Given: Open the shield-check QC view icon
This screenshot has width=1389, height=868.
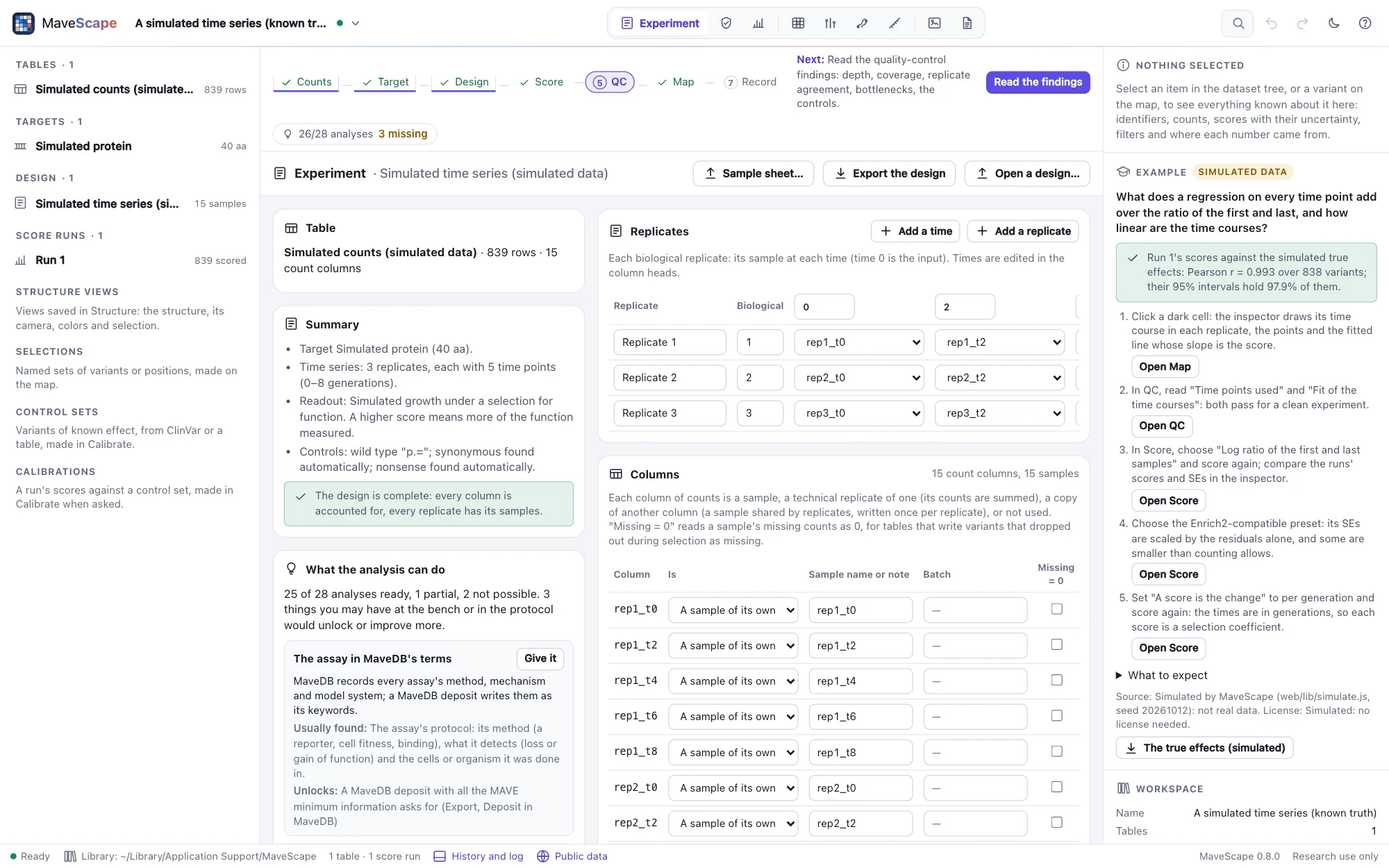Looking at the screenshot, I should click(x=726, y=23).
